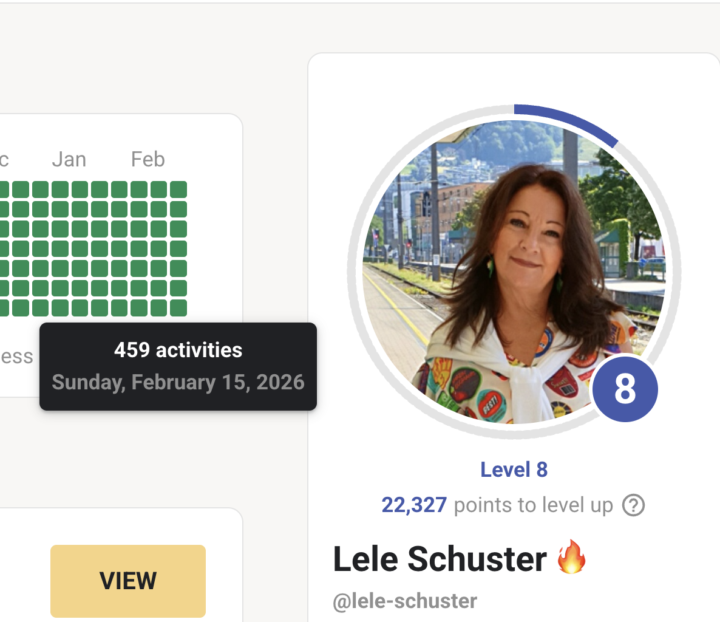Click the 22,327 points number

pyautogui.click(x=414, y=505)
